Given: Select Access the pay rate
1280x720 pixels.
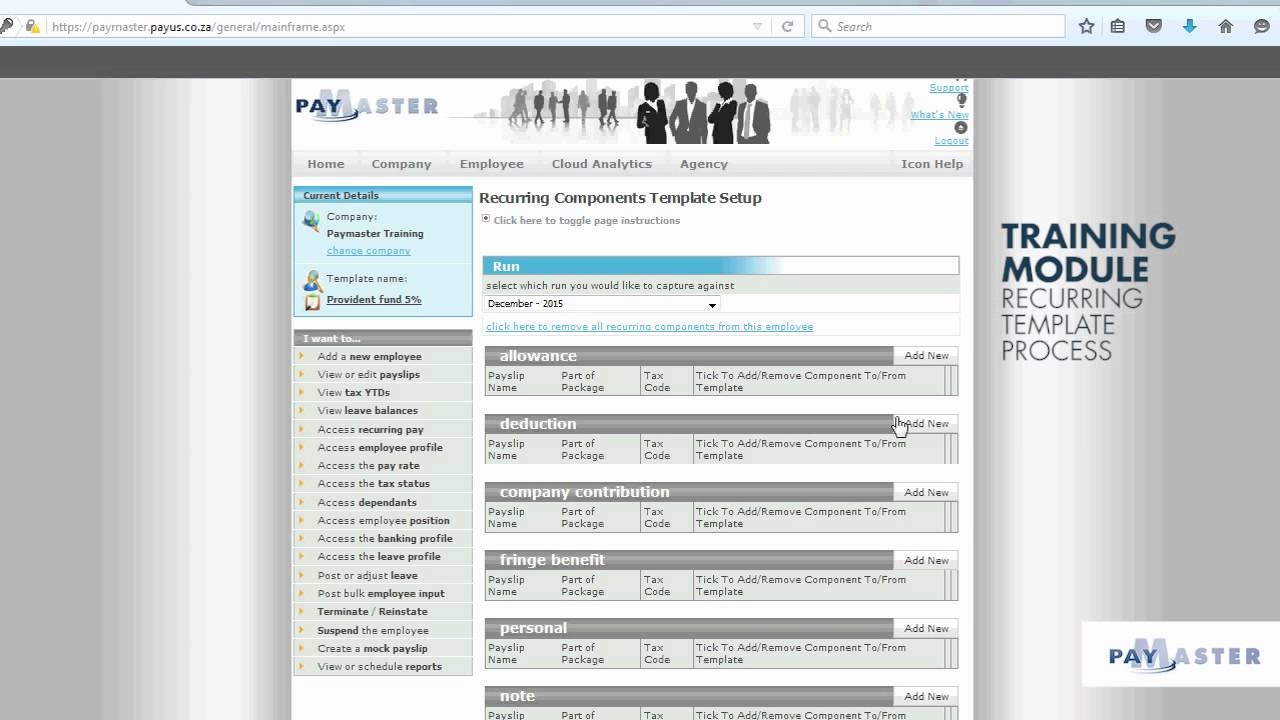Looking at the screenshot, I should [368, 465].
